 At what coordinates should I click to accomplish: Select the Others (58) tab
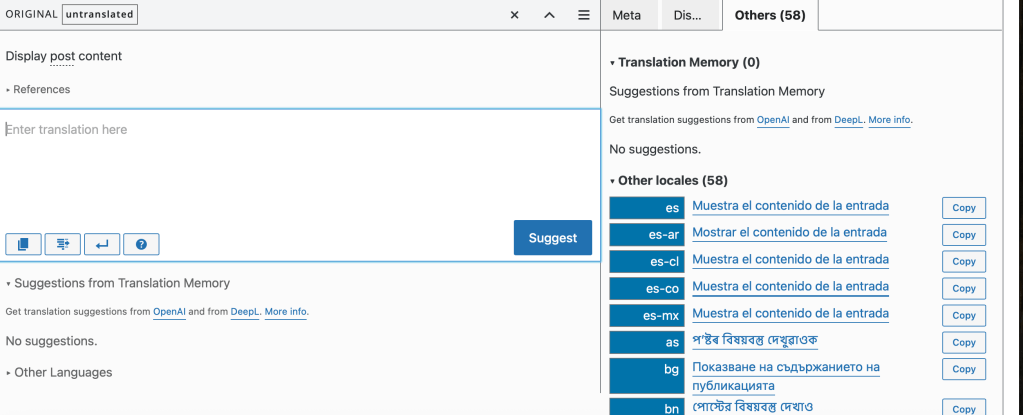pos(769,16)
